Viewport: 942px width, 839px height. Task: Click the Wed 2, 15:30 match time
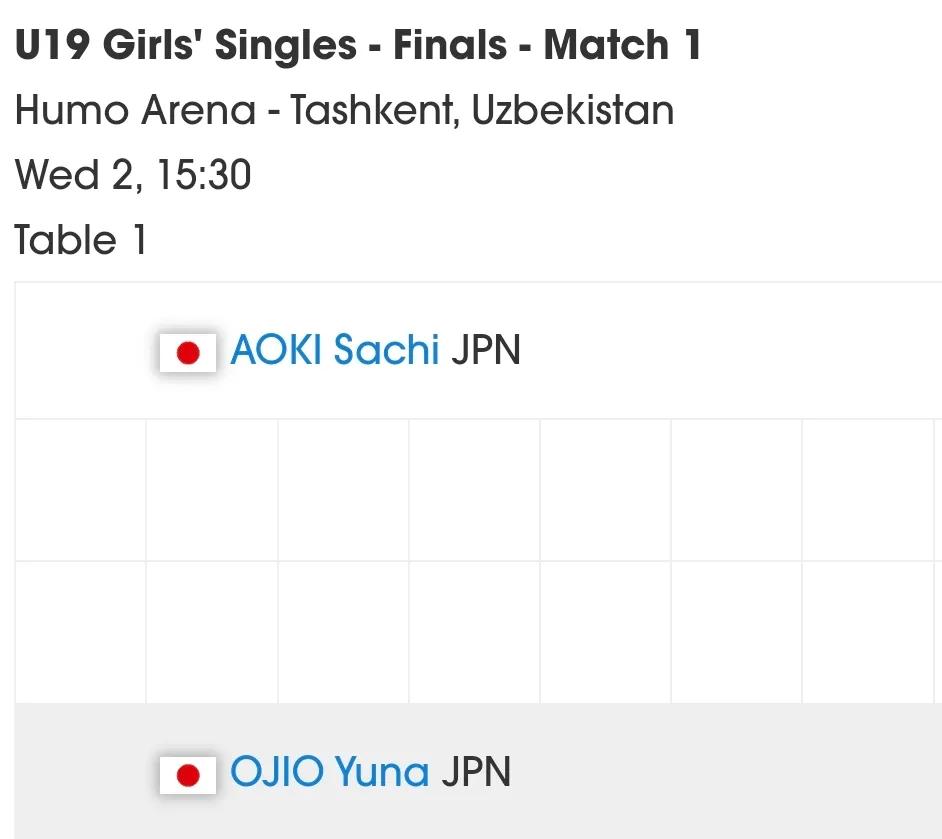(x=133, y=175)
